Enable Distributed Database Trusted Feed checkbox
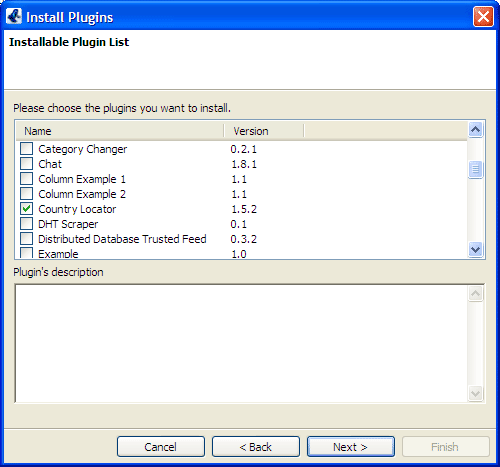This screenshot has width=500, height=467. (x=26, y=239)
